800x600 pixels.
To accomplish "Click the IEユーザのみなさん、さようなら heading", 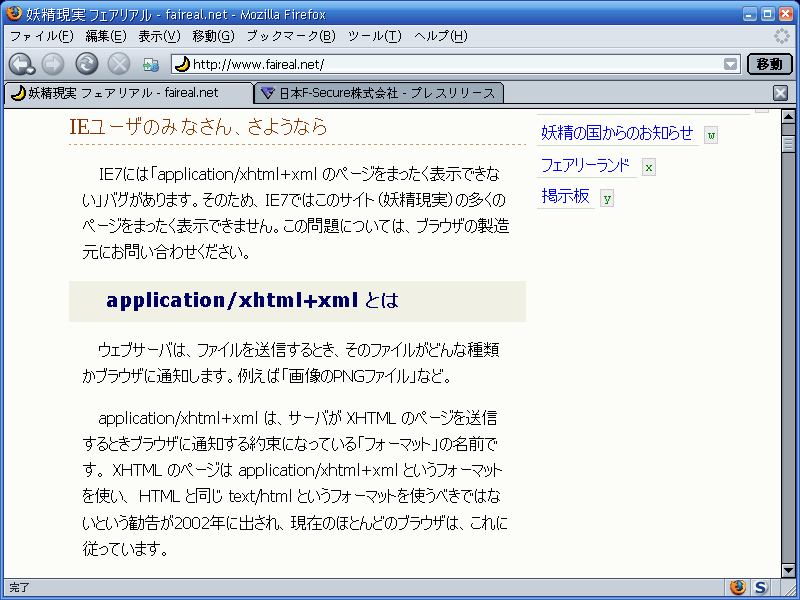I will coord(198,127).
